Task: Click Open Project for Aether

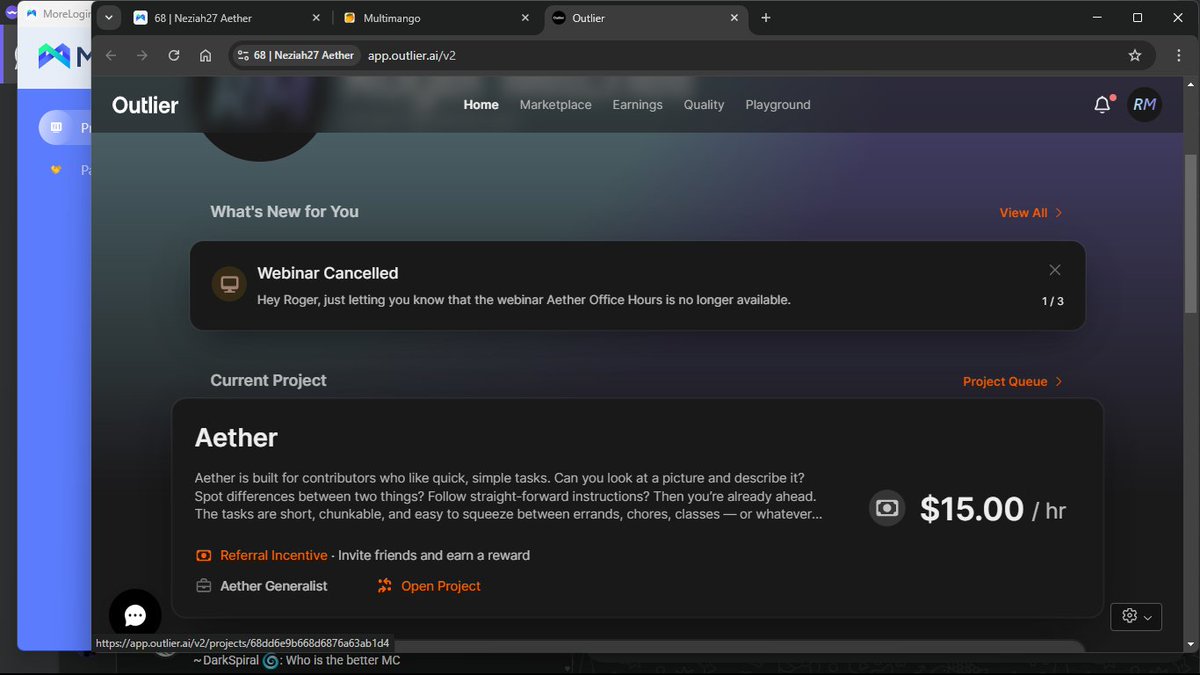Action: [441, 586]
